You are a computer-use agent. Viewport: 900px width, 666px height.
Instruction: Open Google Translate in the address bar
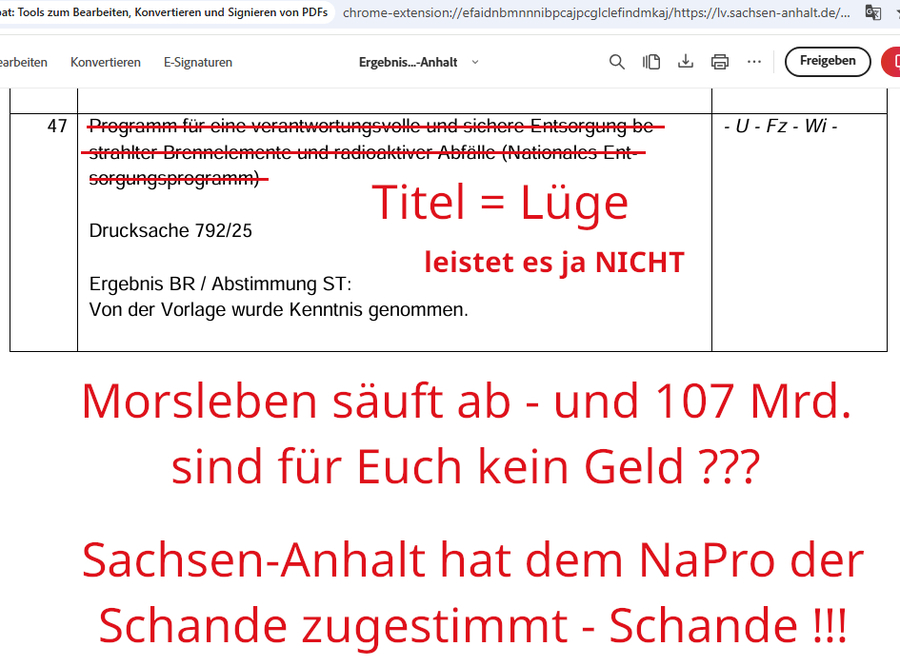872,13
